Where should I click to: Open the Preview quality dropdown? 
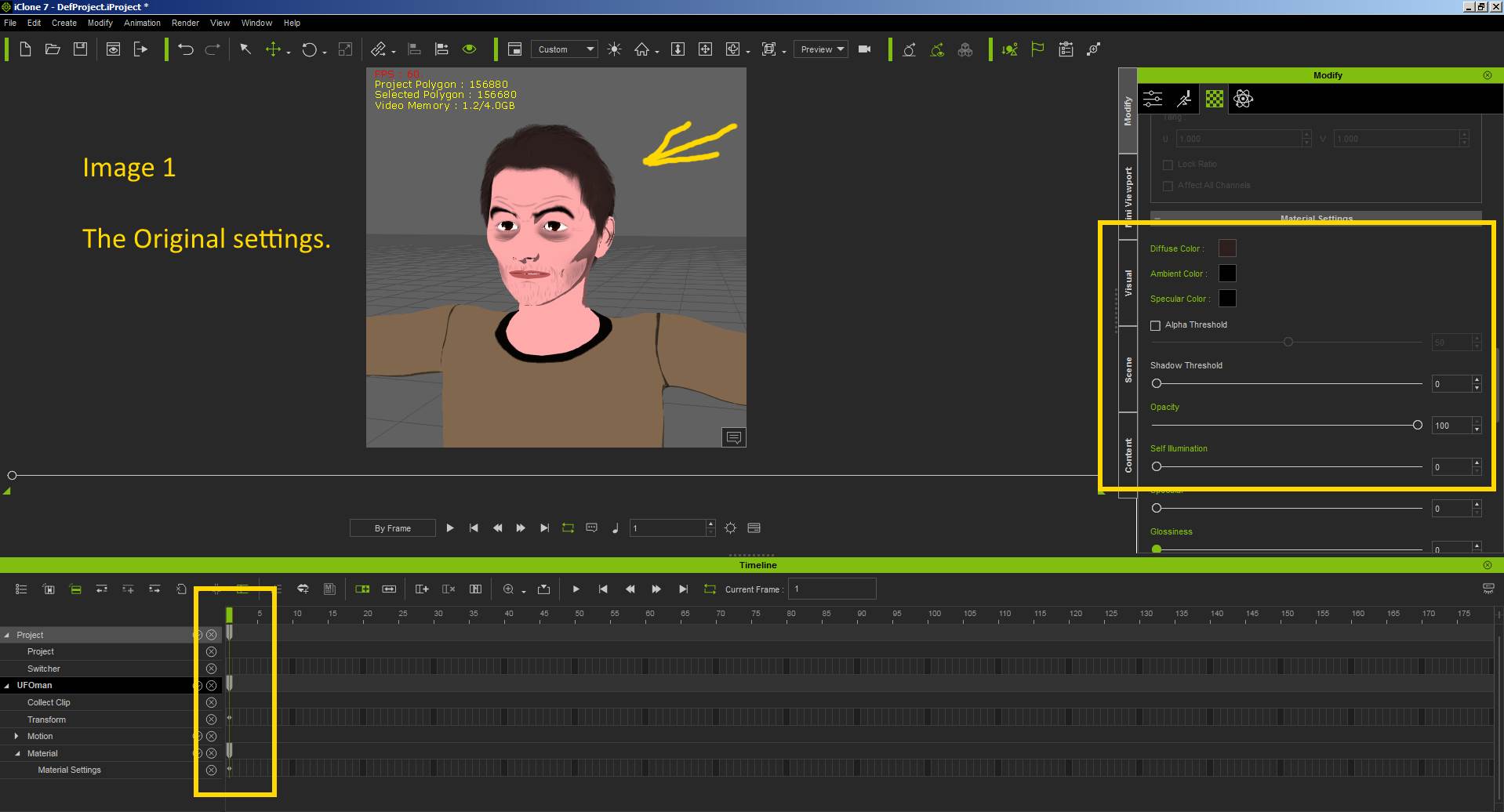pos(821,49)
